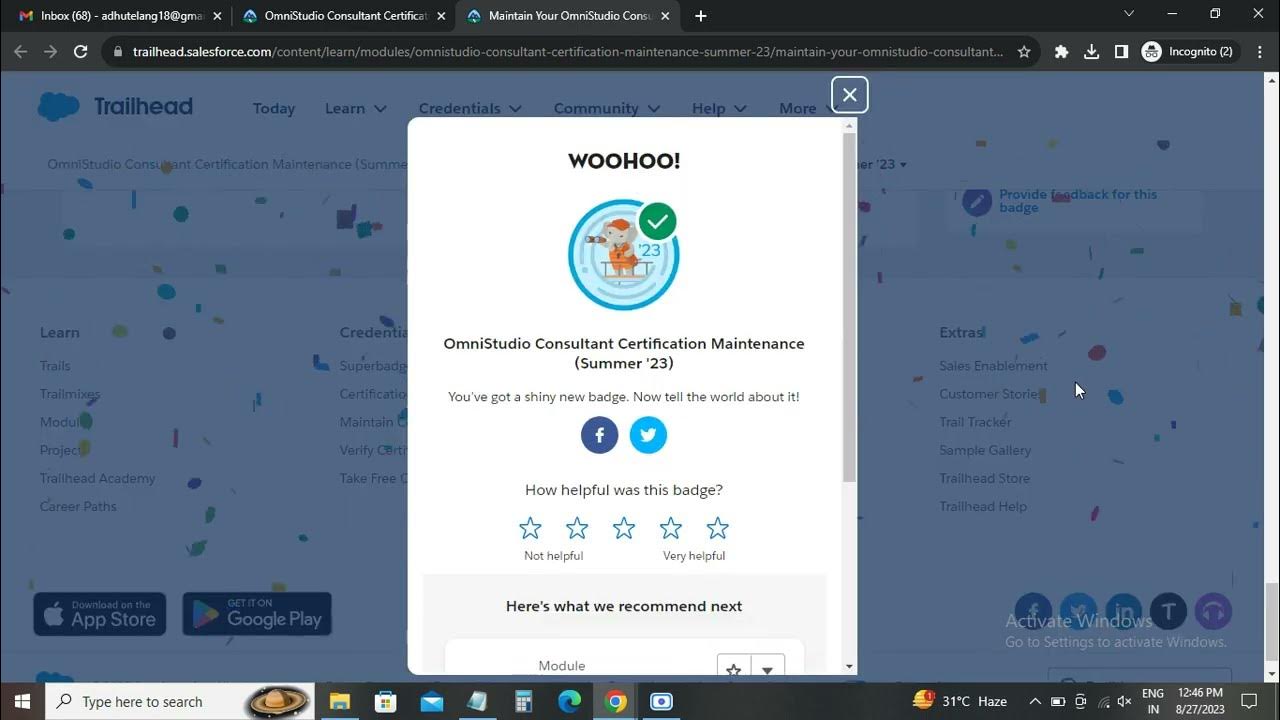
Task: Open Today in Trailhead navigation
Action: click(274, 108)
